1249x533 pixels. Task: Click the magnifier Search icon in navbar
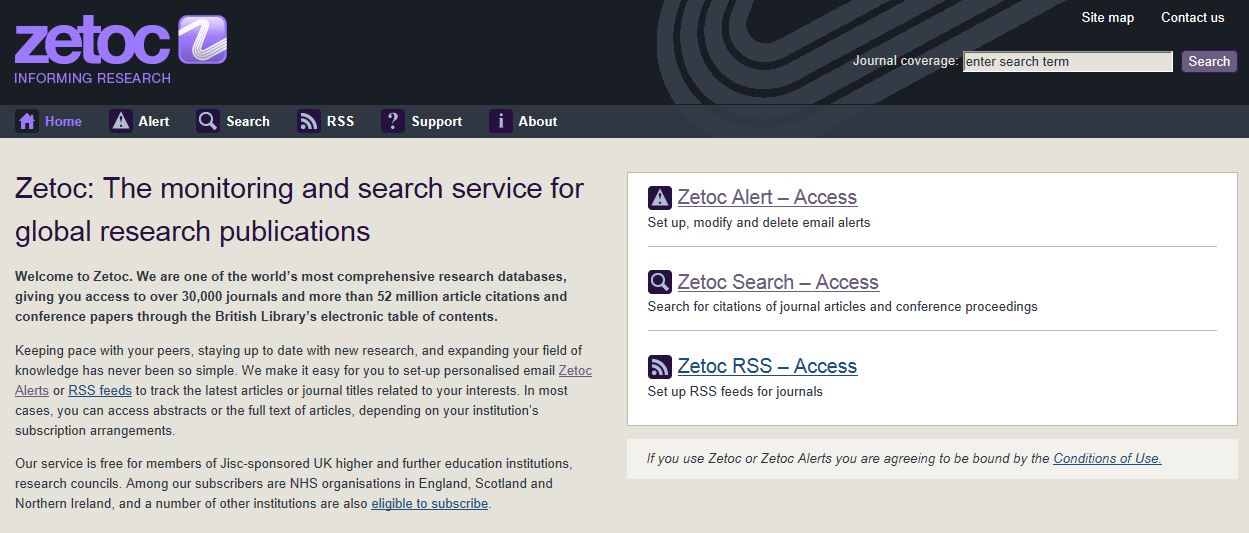208,121
